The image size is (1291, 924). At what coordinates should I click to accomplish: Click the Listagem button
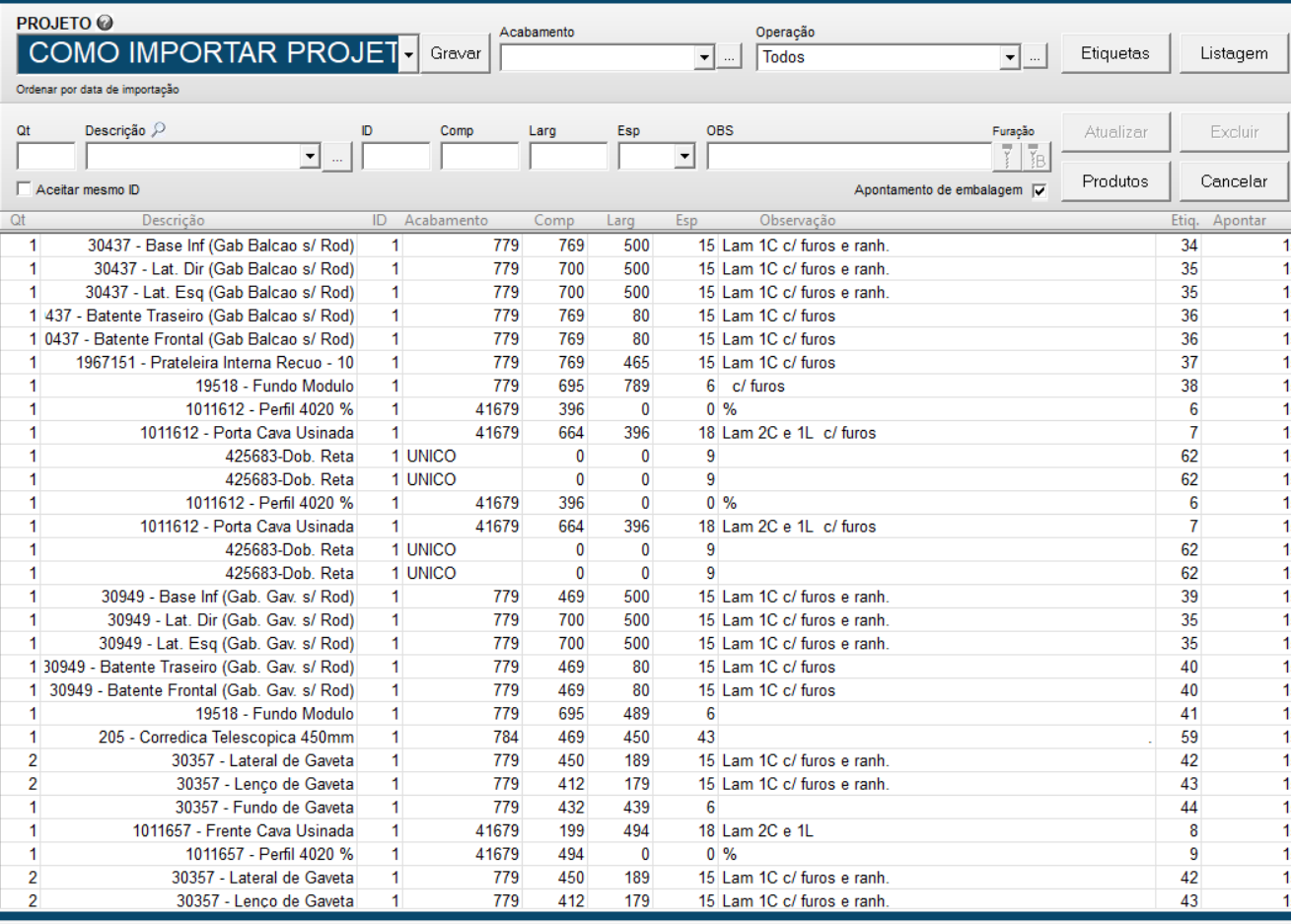pos(1234,53)
